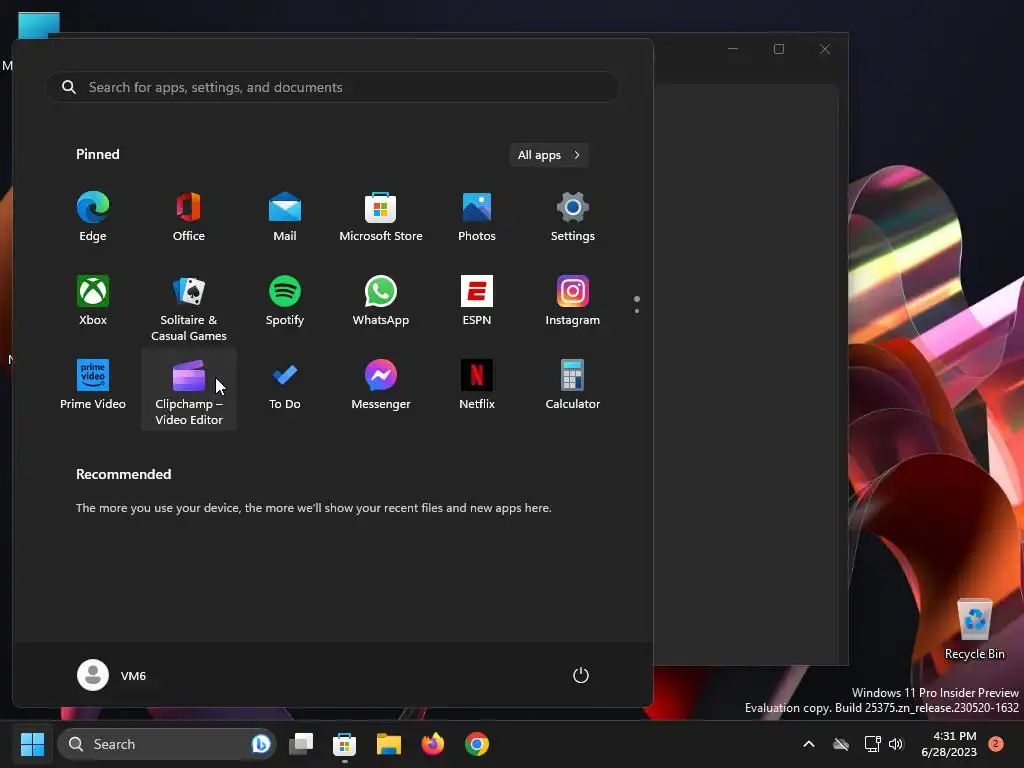Go to next page of pinned apps

pyautogui.click(x=637, y=311)
